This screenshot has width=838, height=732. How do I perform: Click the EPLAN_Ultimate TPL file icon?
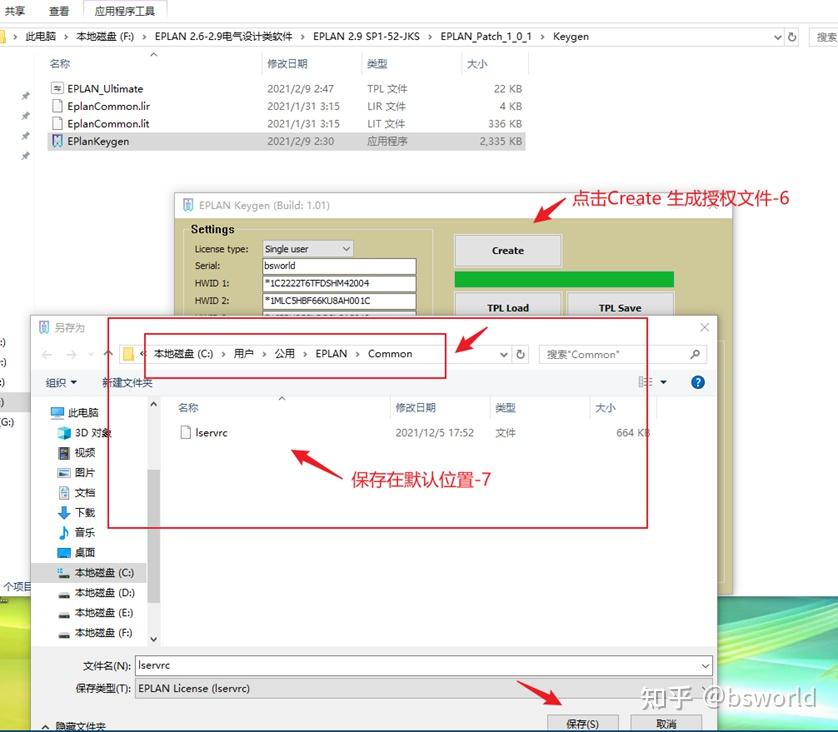click(57, 88)
